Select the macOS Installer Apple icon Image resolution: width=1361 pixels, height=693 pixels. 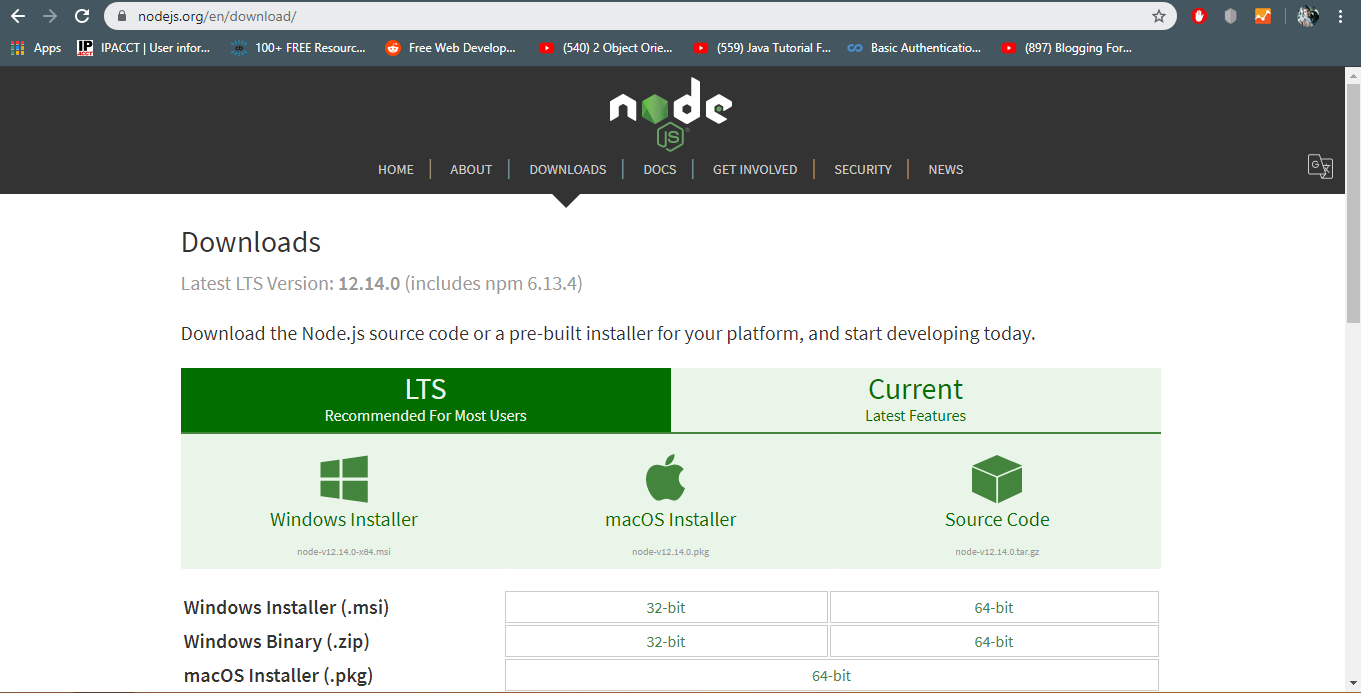[668, 477]
